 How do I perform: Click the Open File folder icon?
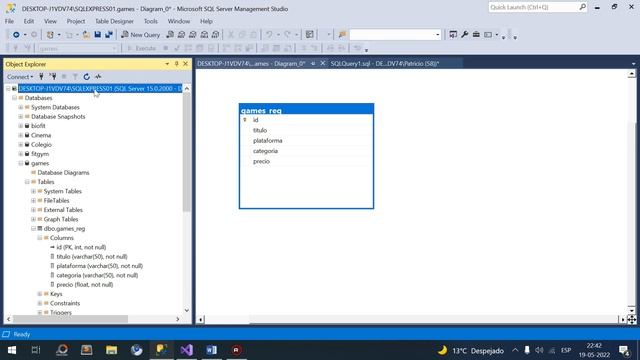[86, 35]
